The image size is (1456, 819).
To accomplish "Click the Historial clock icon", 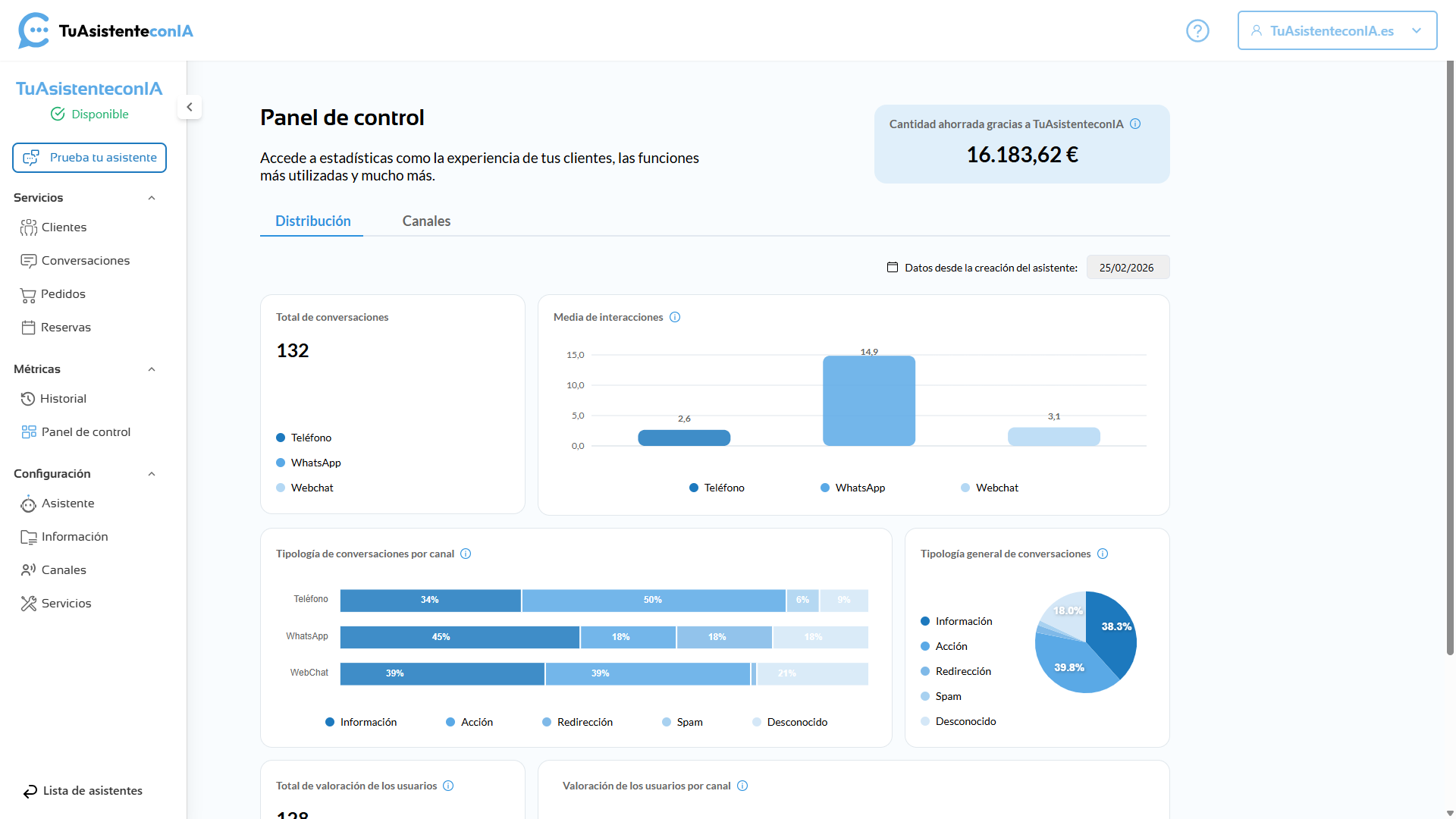I will coord(28,399).
